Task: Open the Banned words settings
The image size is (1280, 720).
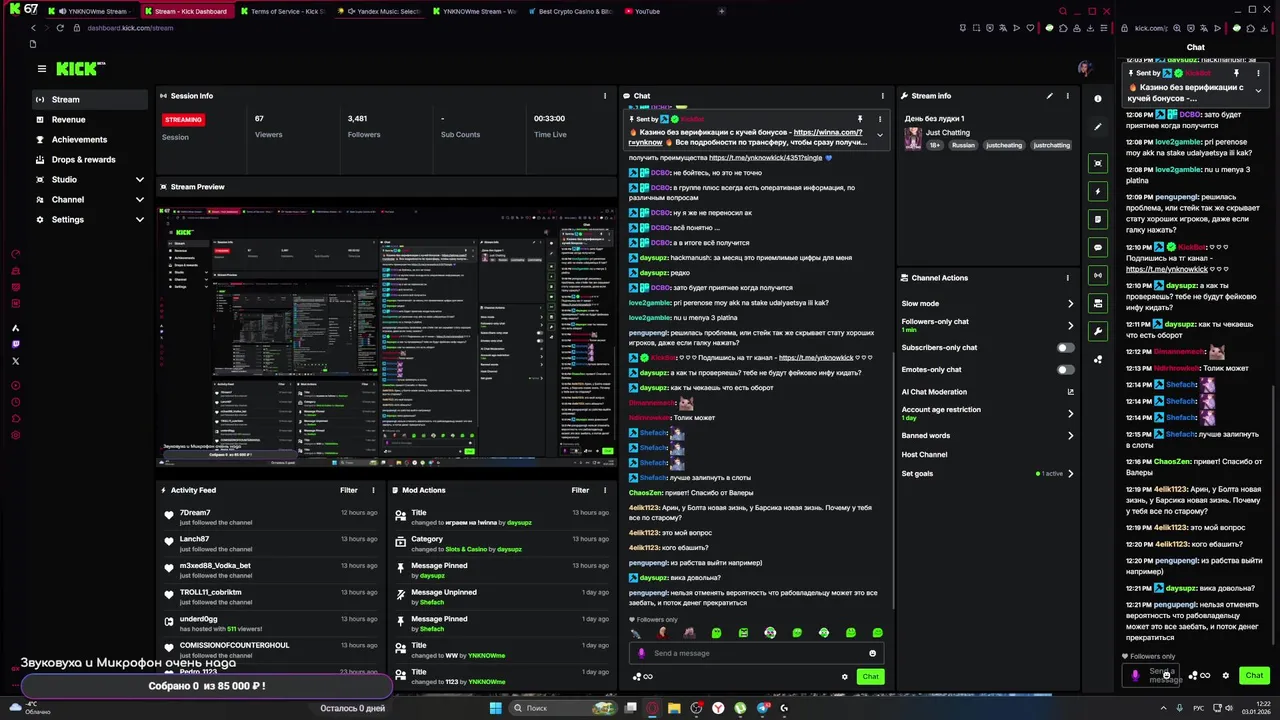Action: click(988, 436)
